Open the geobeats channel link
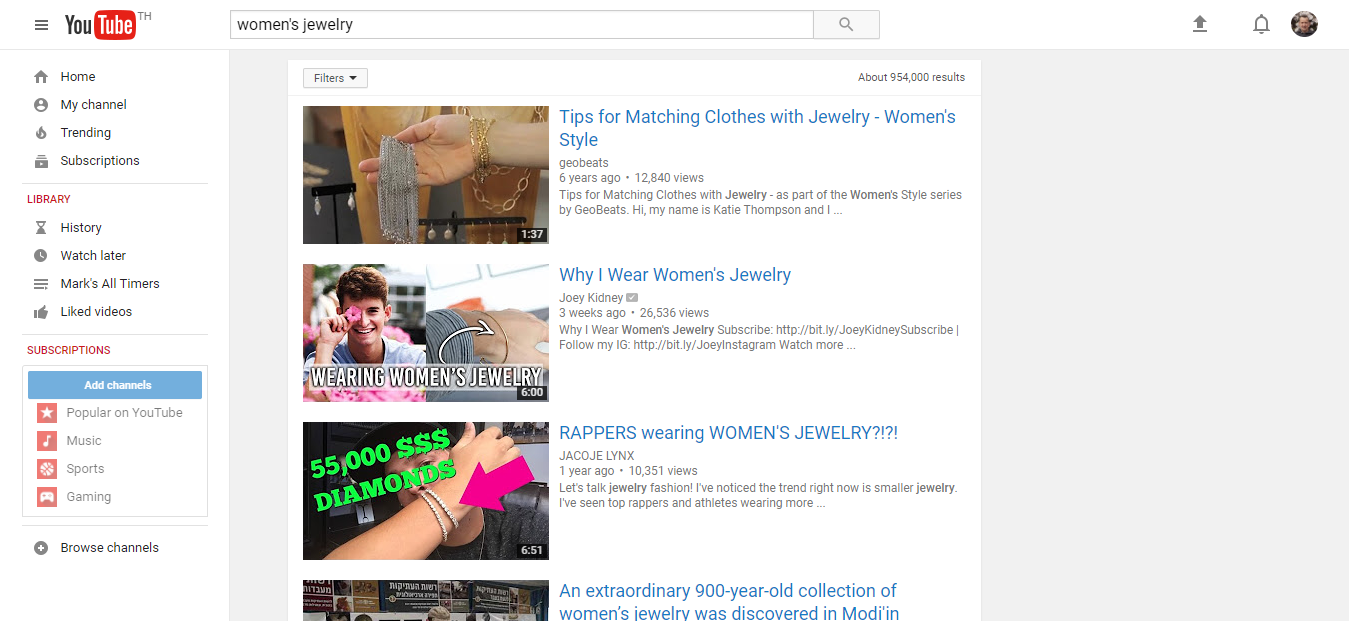The width and height of the screenshot is (1349, 621). click(x=584, y=163)
